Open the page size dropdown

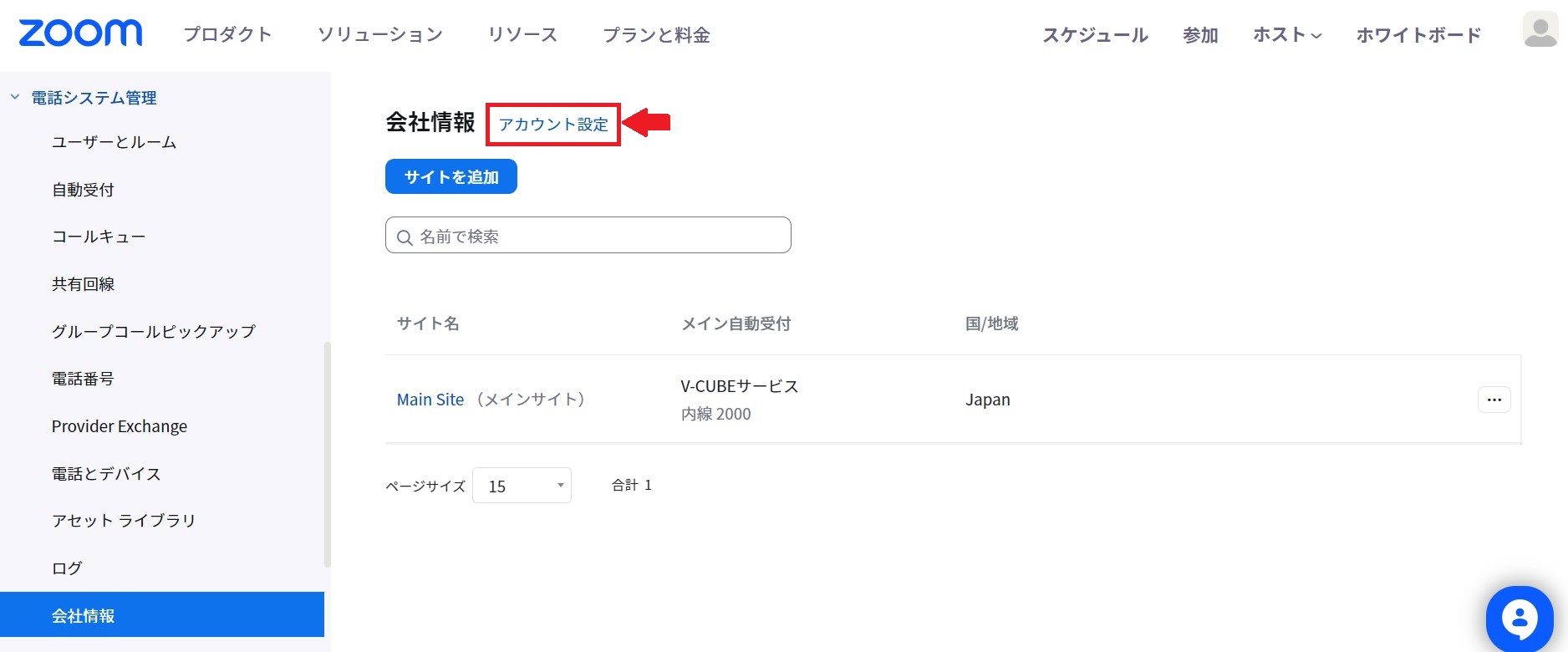click(522, 486)
